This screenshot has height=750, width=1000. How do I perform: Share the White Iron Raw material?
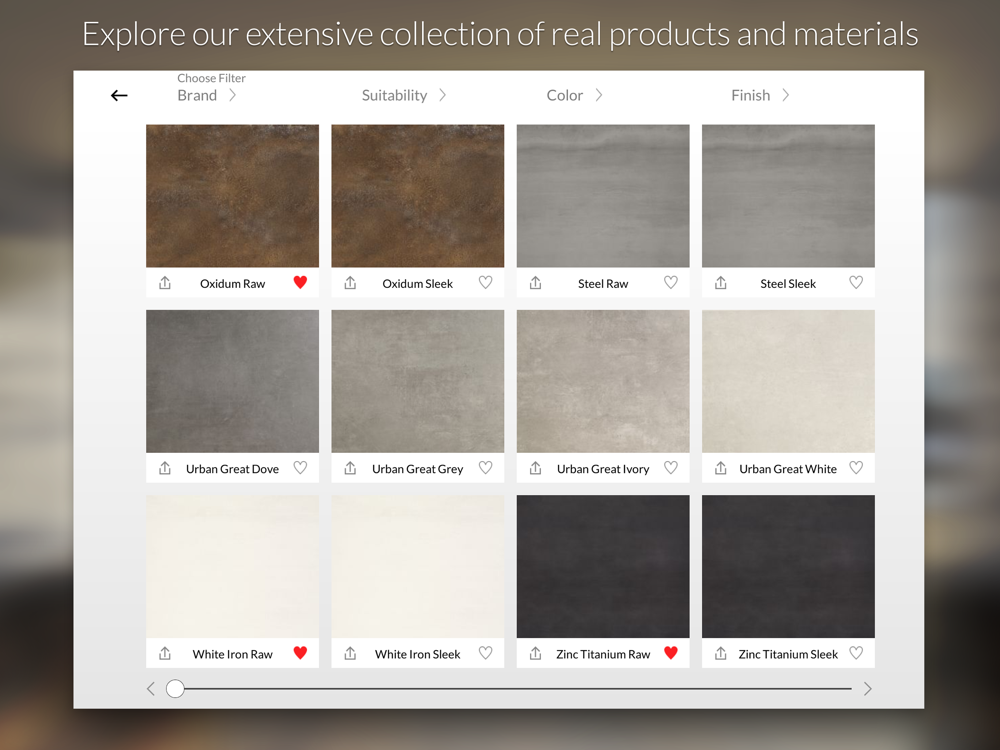165,653
